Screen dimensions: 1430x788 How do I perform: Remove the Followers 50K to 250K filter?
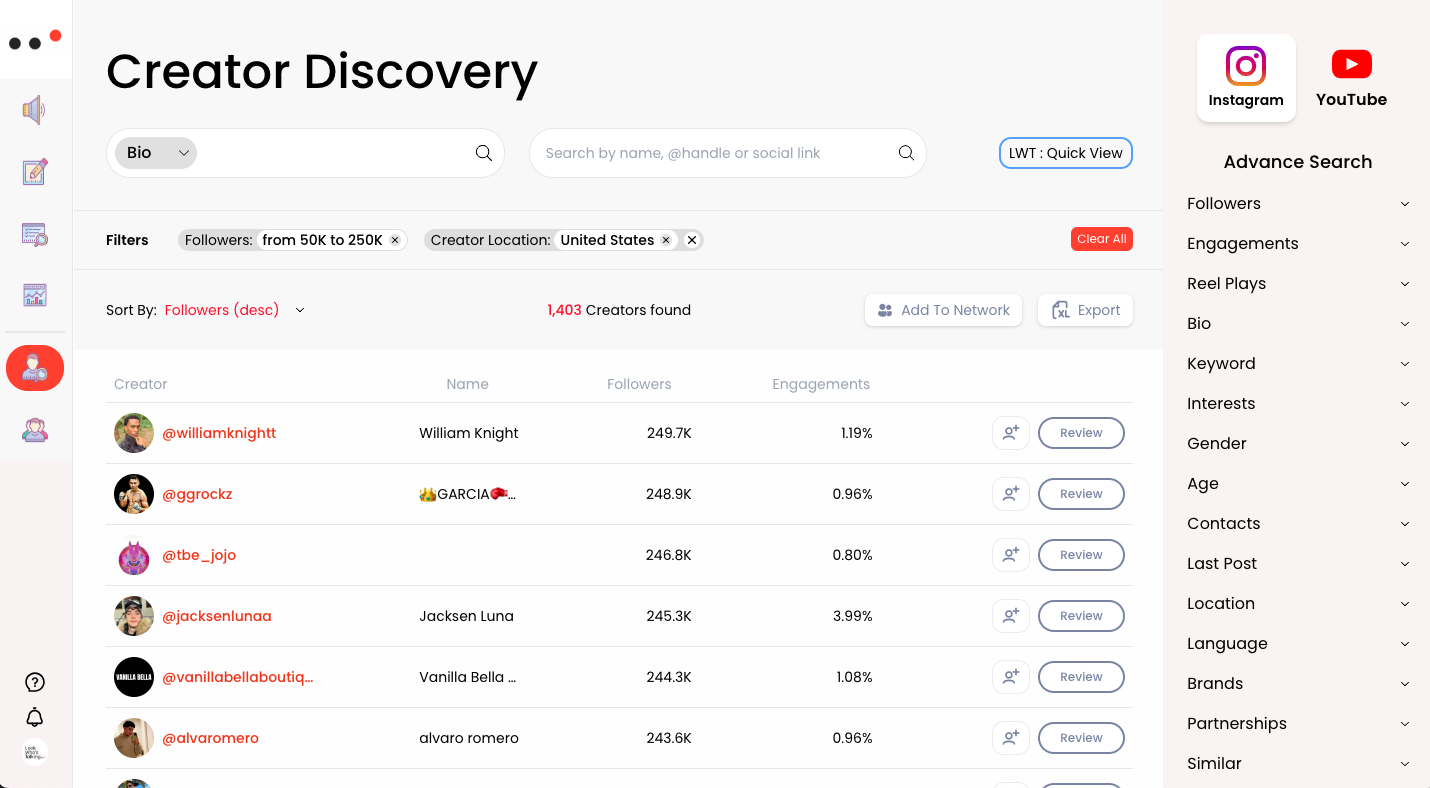[x=395, y=240]
